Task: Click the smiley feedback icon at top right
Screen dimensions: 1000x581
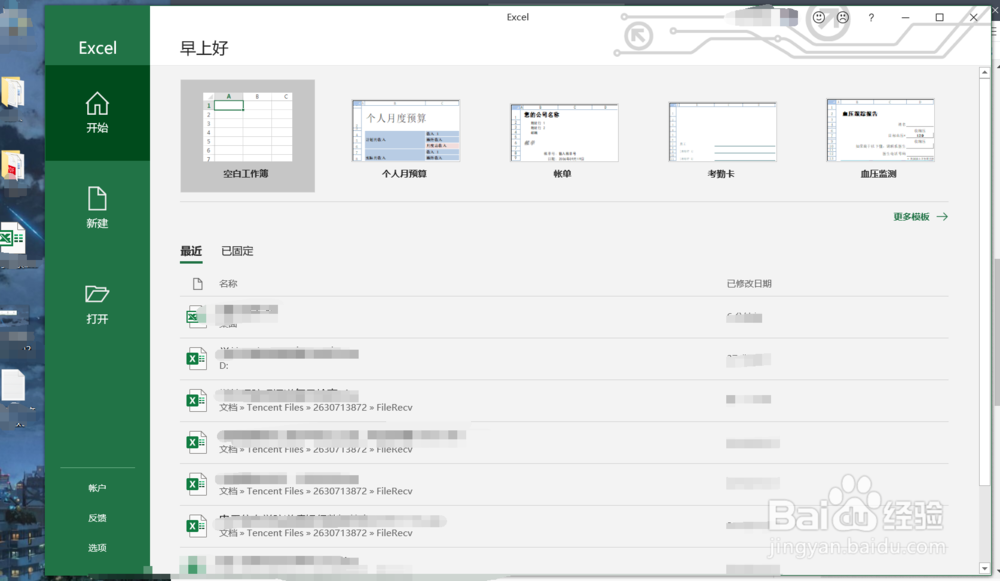Action: [x=817, y=17]
